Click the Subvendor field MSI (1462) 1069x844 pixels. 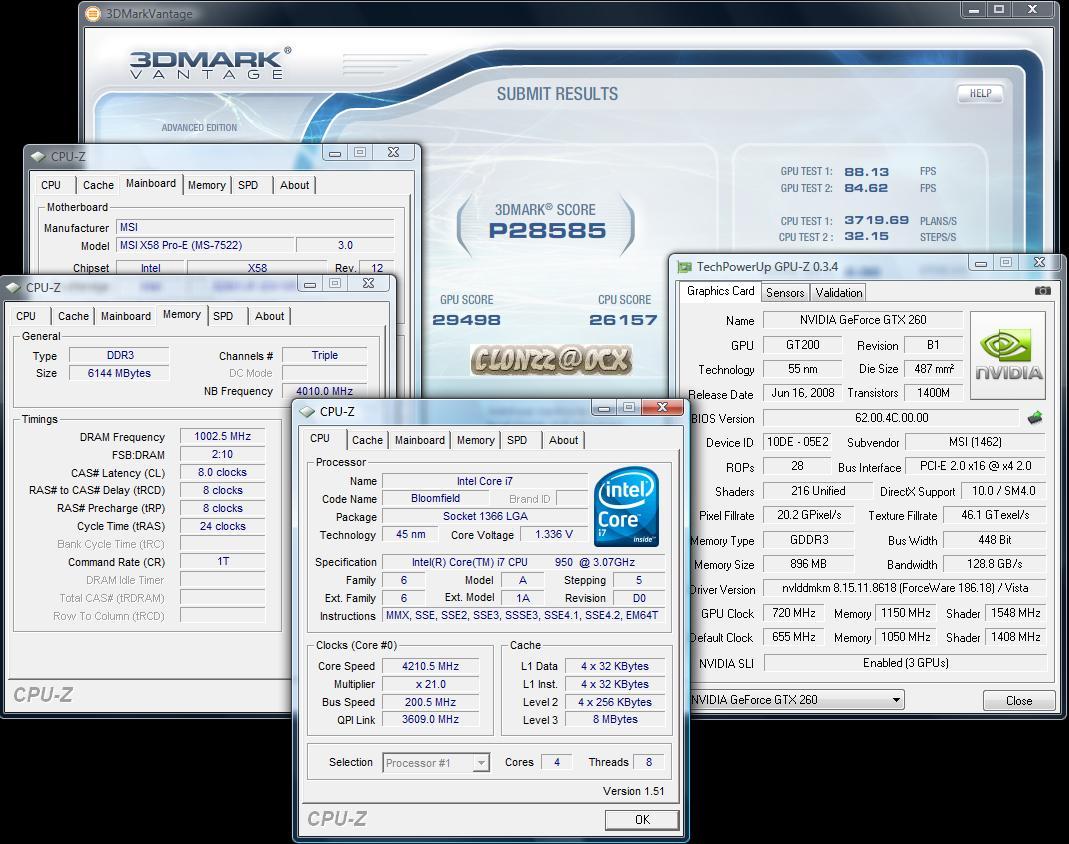click(975, 442)
